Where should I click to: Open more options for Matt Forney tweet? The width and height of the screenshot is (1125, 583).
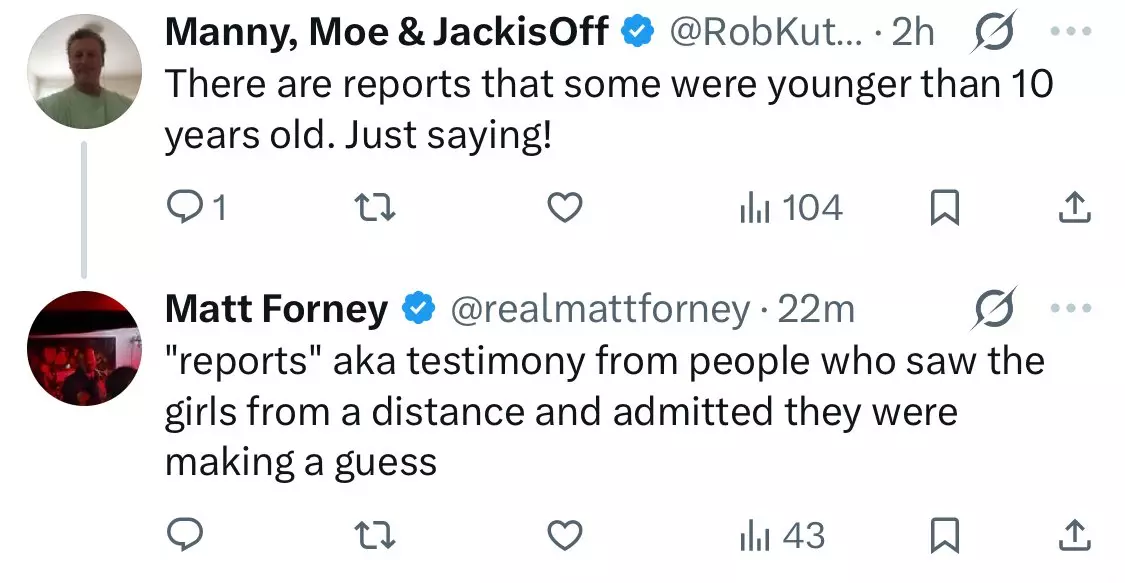tap(1071, 309)
